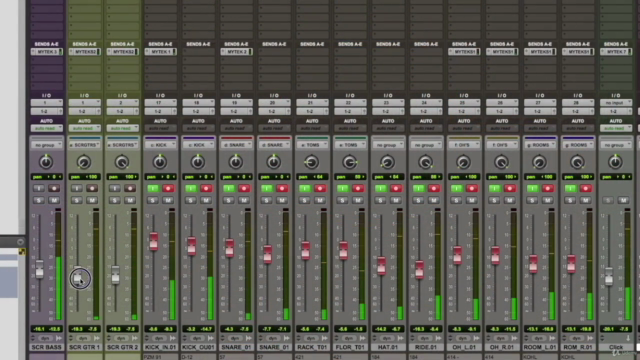This screenshot has height=360, width=640.
Task: Open the MYTEK send on KICK_IN.01
Action: 160,52
